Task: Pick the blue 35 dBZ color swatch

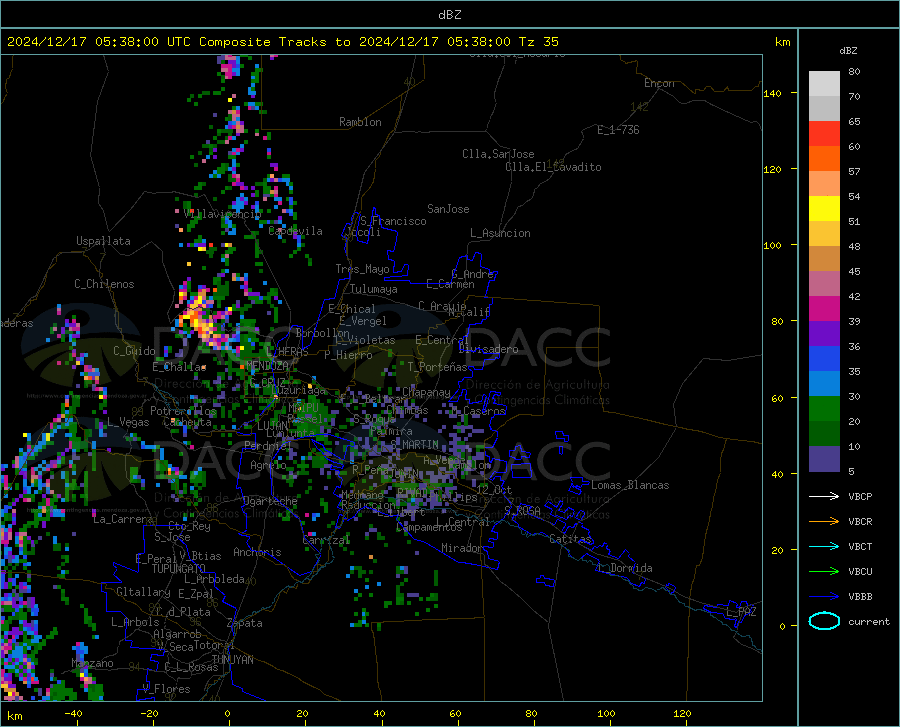Action: pos(824,359)
